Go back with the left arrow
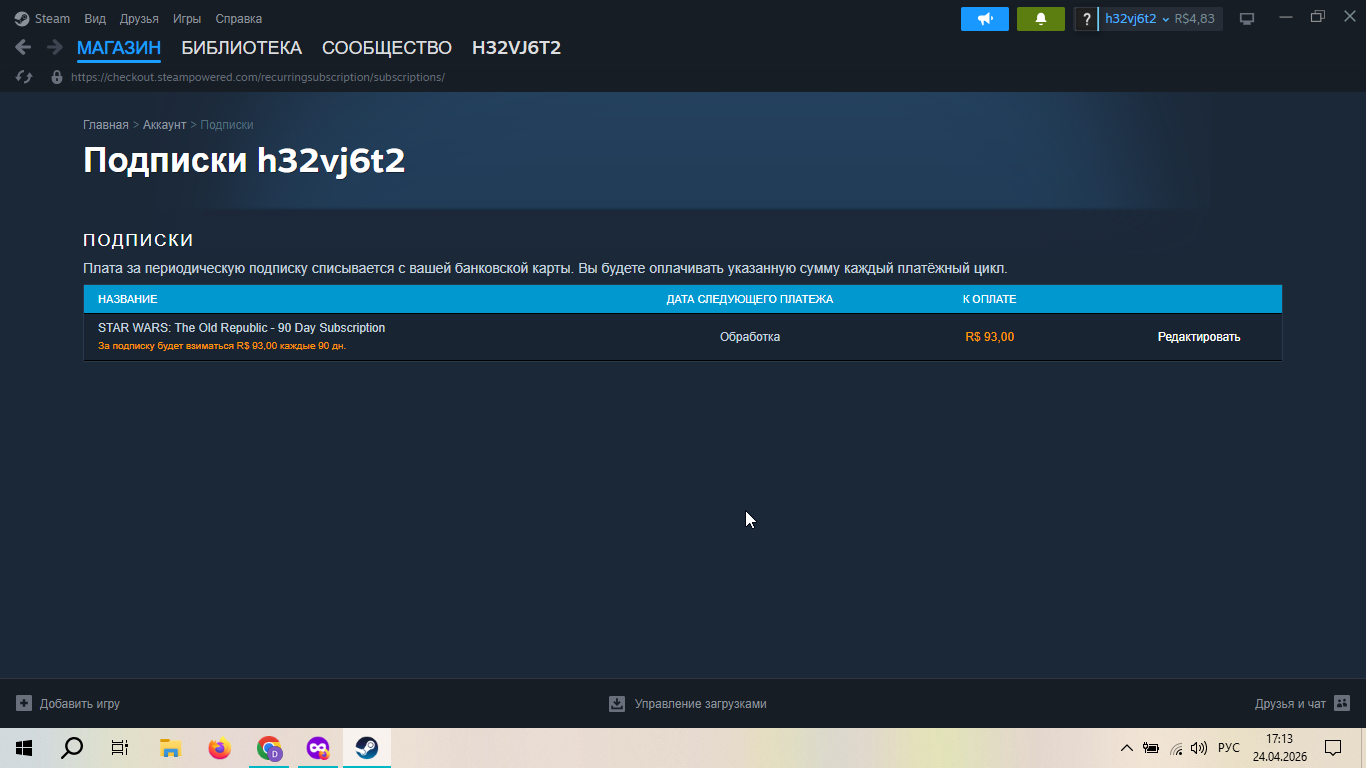This screenshot has width=1366, height=768. 23,47
